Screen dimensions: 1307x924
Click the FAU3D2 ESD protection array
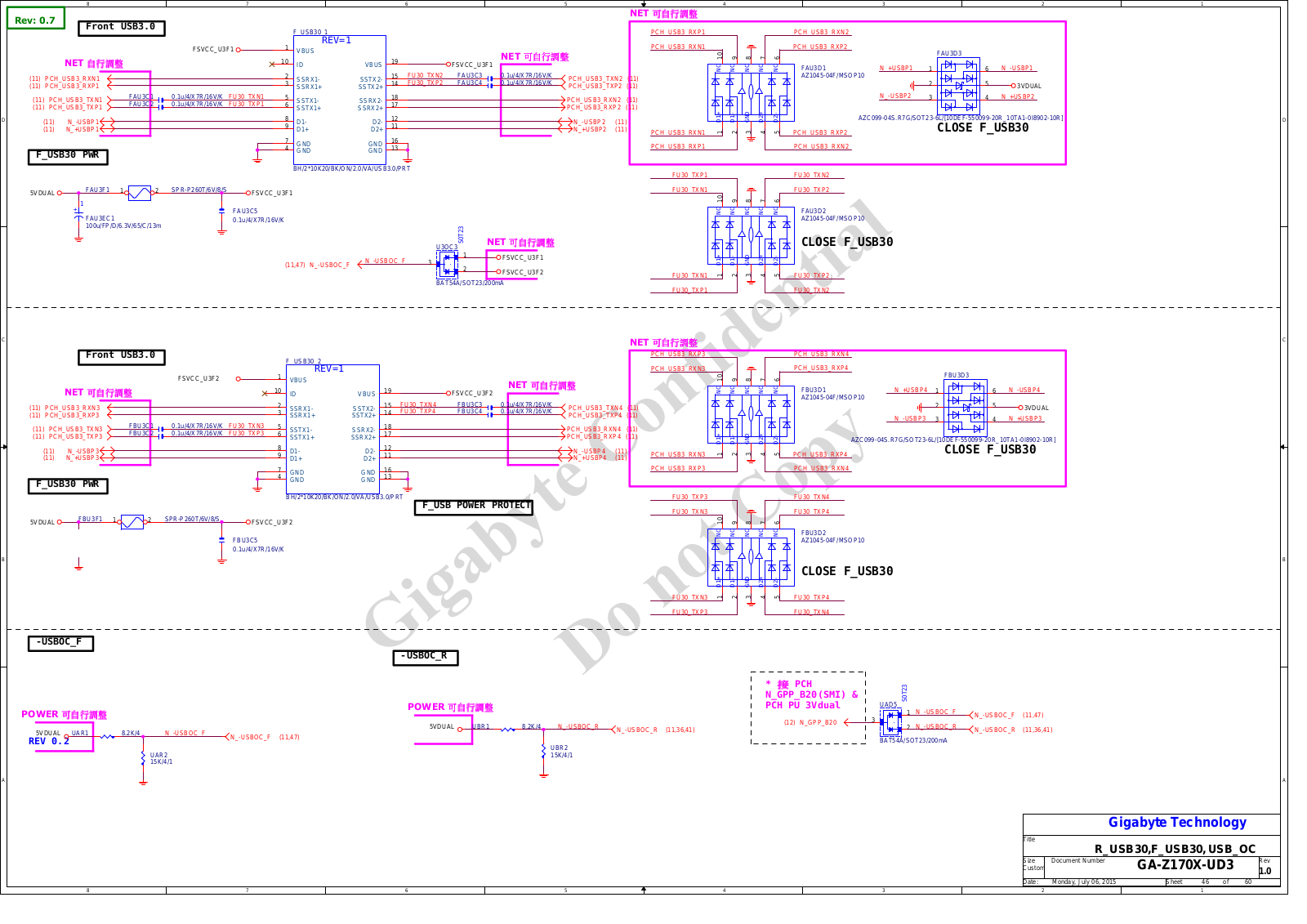pos(751,235)
